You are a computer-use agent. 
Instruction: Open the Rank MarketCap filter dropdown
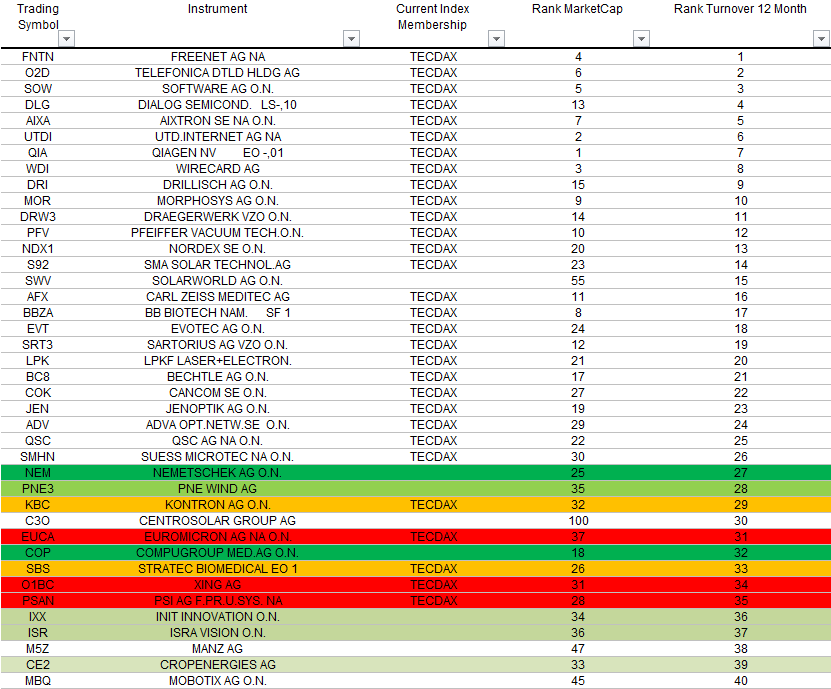(641, 39)
